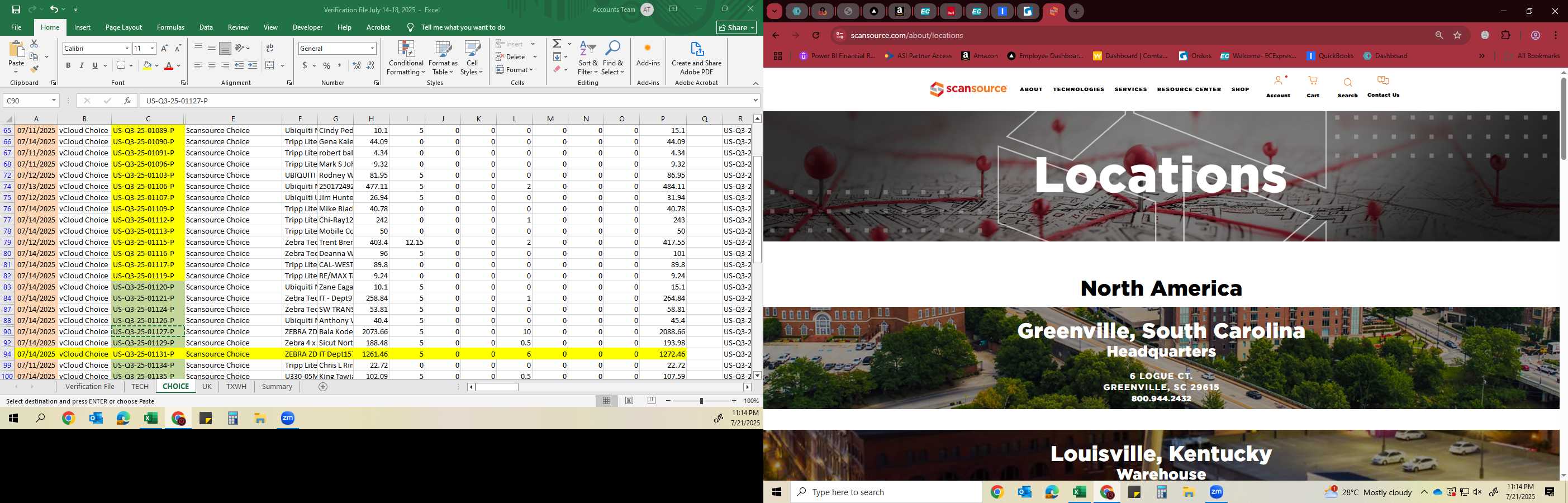Open the Data ribbon tab
Screen dimensions: 1568x503
206,27
